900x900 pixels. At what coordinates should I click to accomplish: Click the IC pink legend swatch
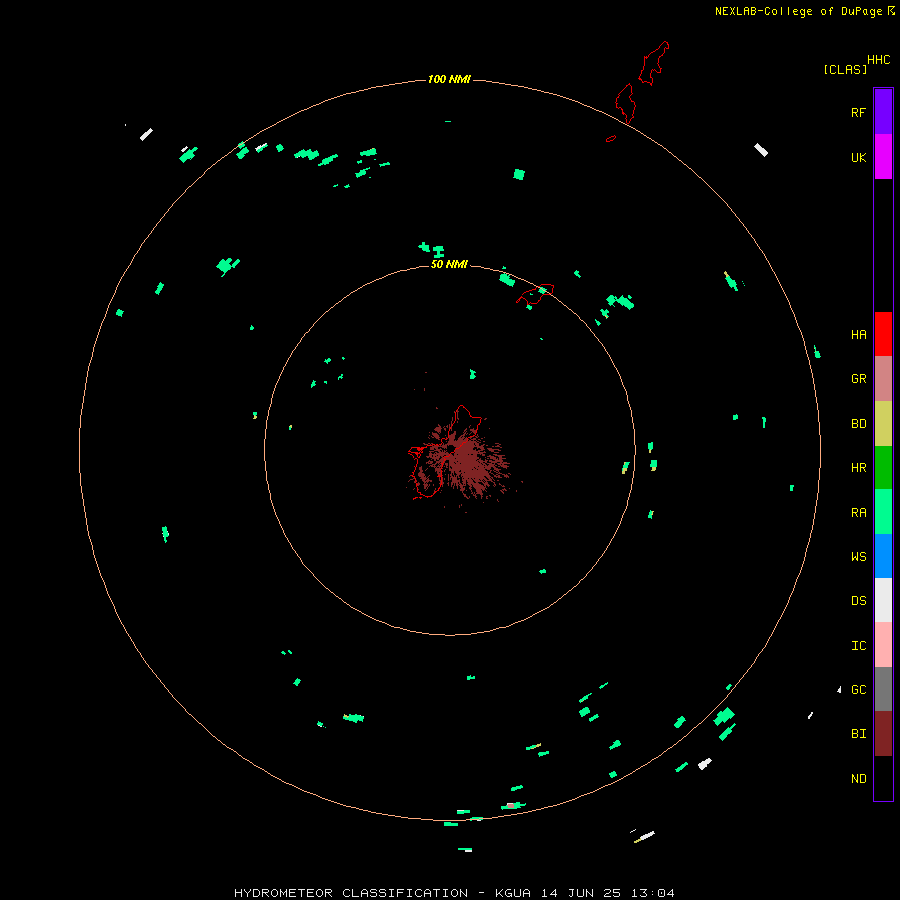pyautogui.click(x=883, y=645)
